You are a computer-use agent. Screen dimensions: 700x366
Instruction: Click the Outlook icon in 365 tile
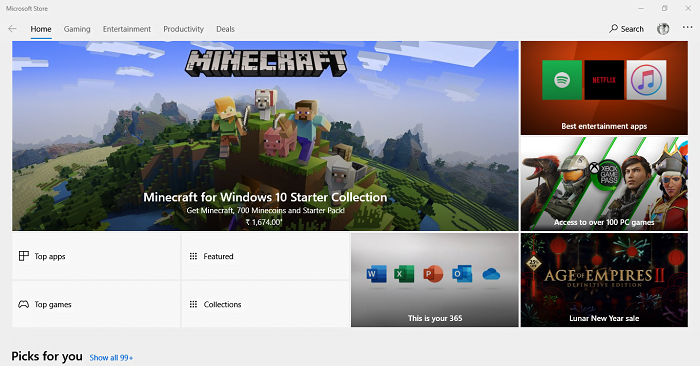[x=462, y=274]
